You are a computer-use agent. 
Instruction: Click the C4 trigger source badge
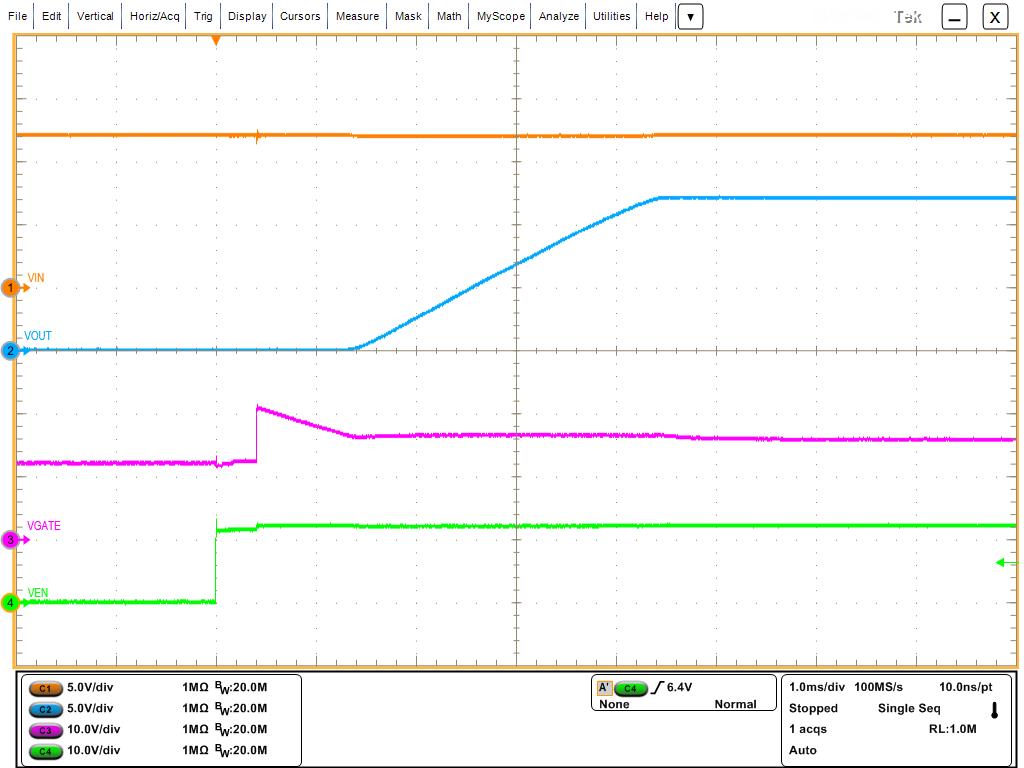(x=631, y=688)
